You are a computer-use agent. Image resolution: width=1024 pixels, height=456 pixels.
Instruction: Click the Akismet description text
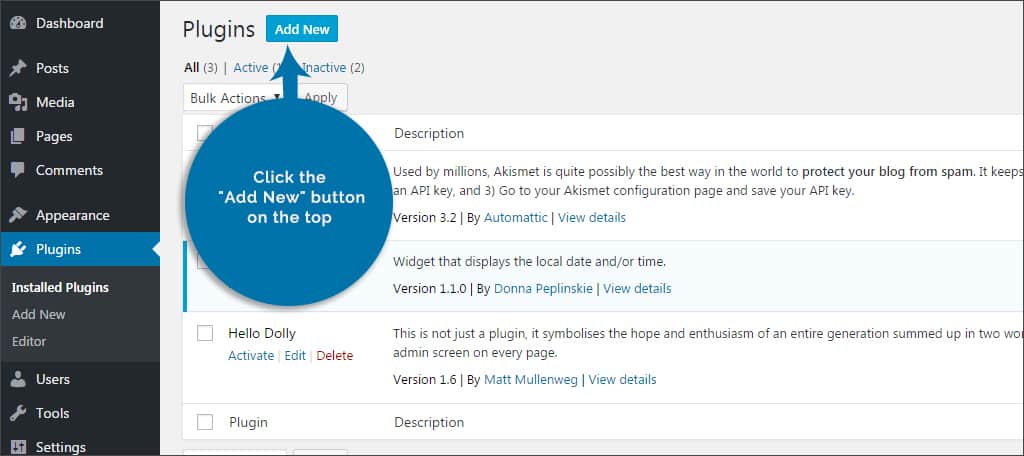point(708,182)
